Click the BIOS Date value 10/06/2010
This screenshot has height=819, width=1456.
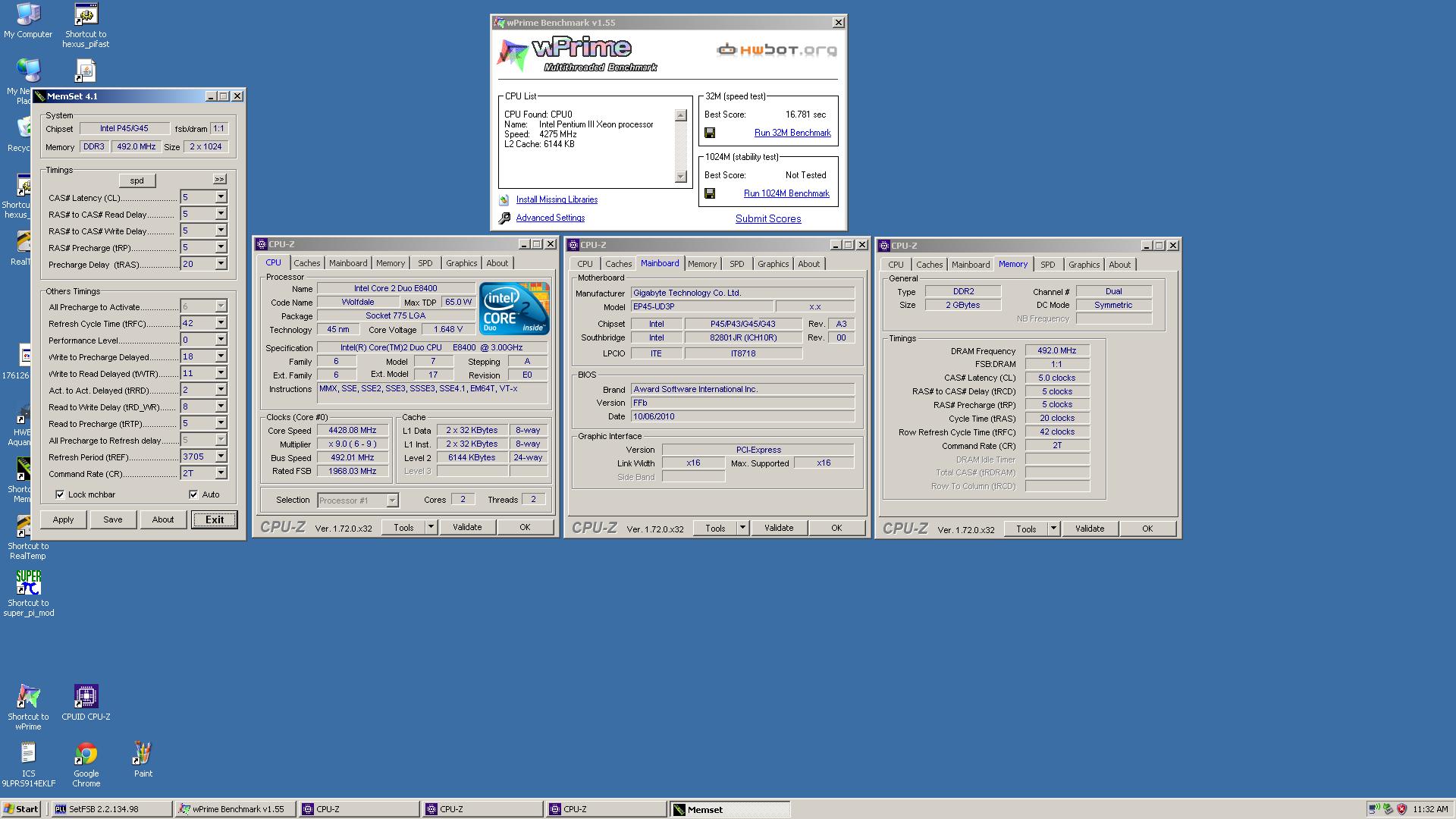click(742, 416)
